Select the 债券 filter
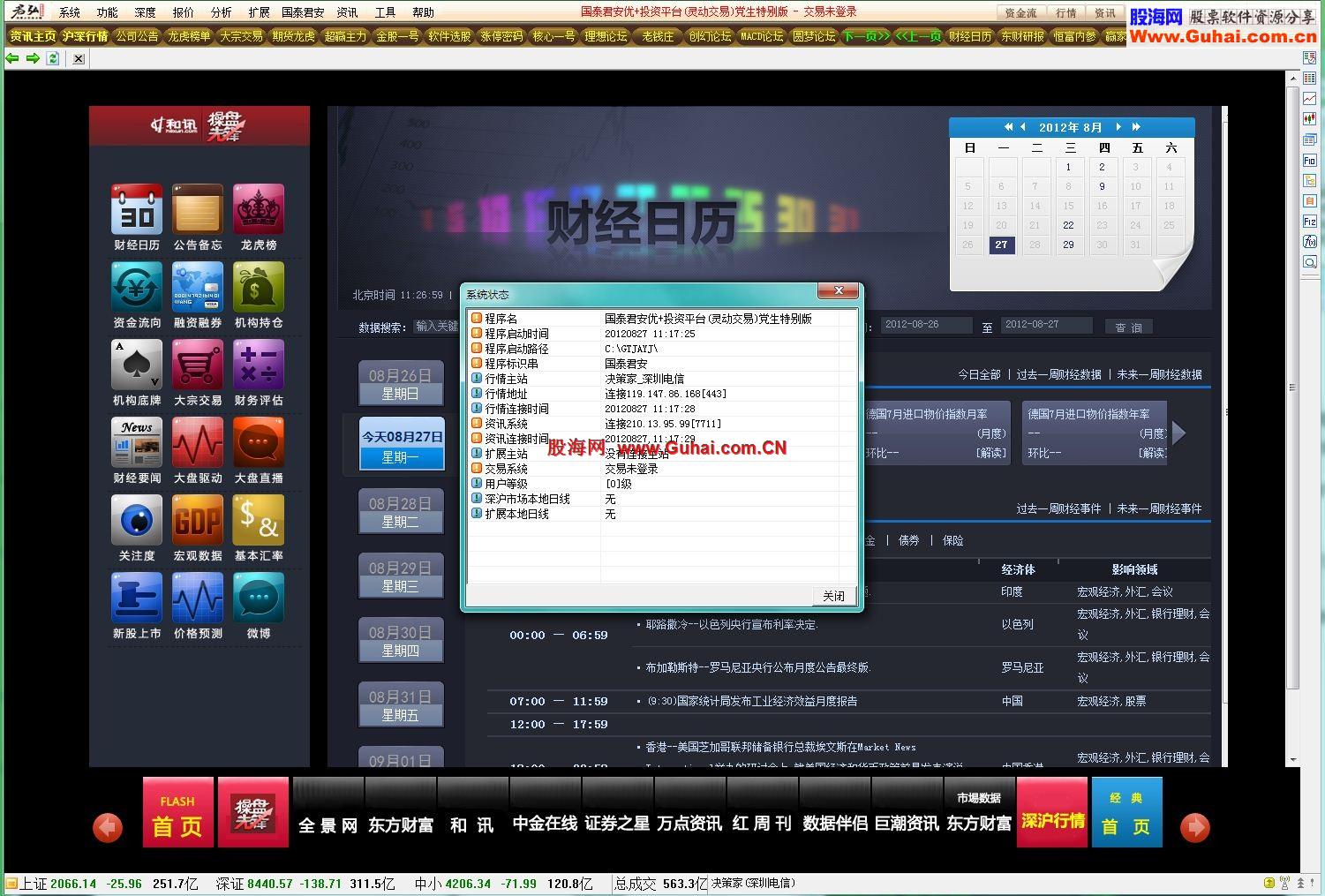Screen dimensions: 1325x896 coord(908,540)
